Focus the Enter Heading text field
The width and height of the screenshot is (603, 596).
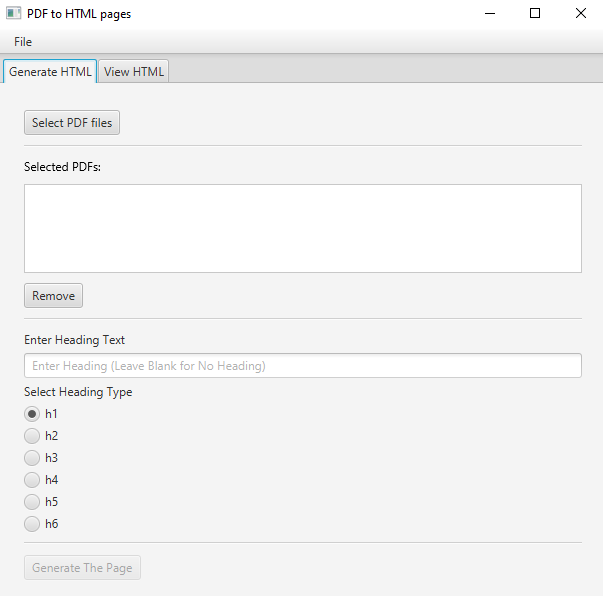302,366
